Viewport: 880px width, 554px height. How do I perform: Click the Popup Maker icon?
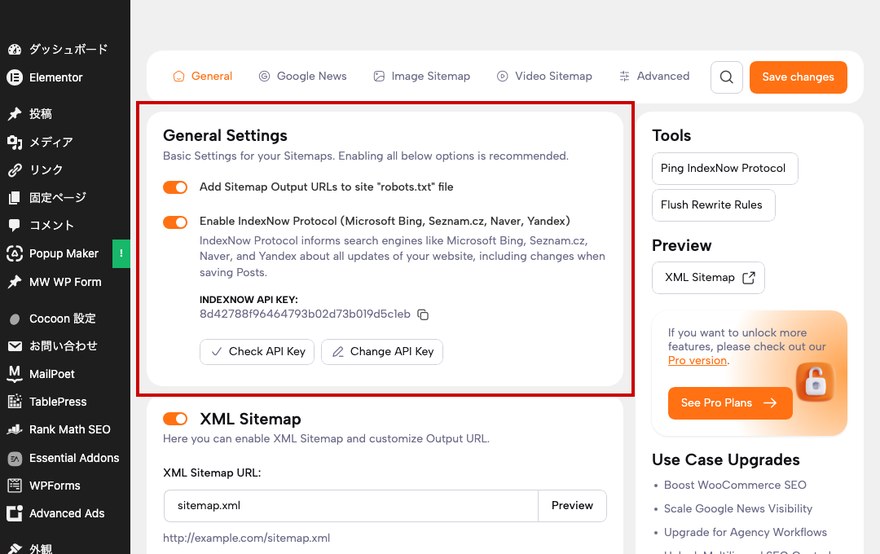pyautogui.click(x=15, y=254)
